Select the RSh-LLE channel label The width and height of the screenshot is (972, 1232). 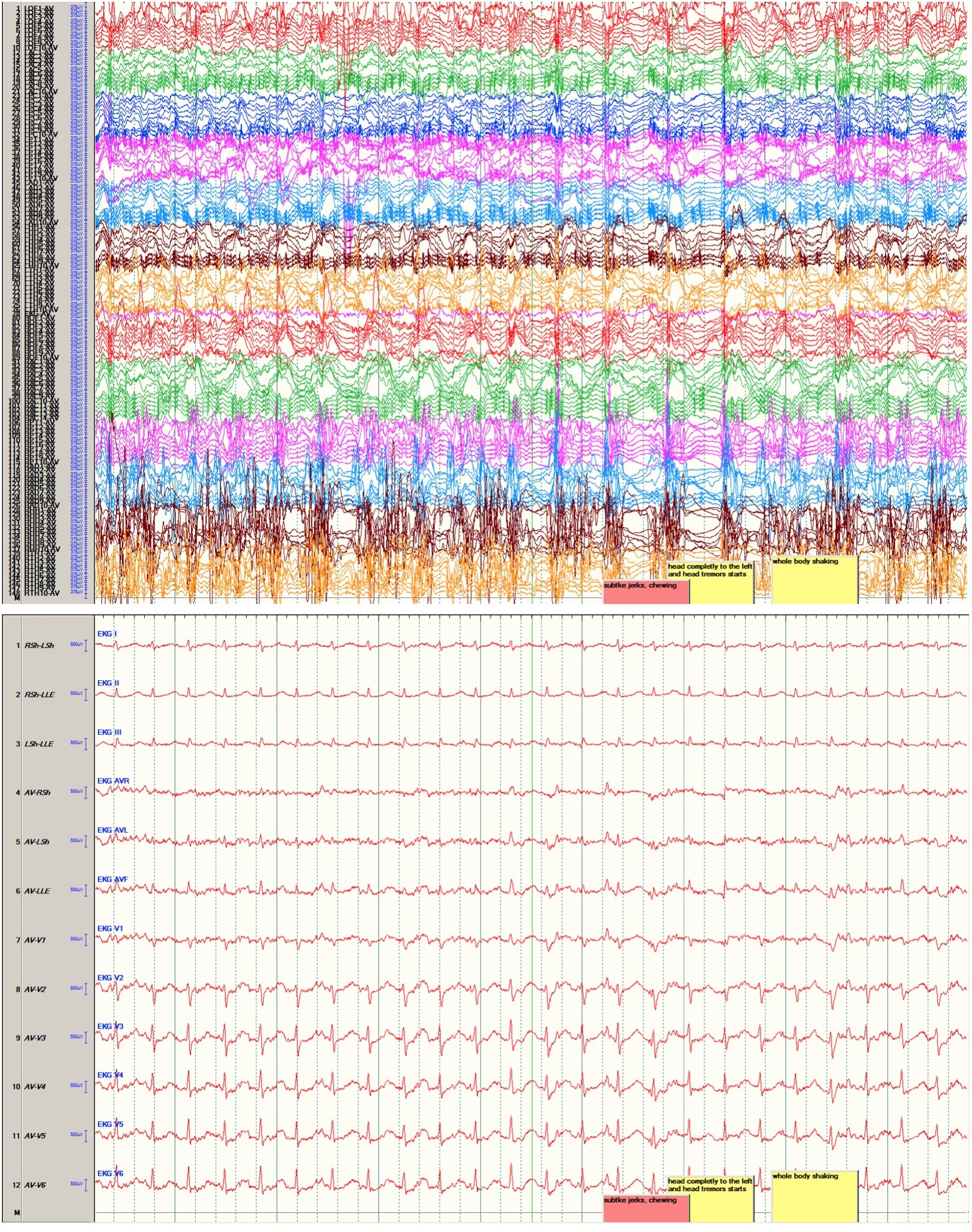[39, 695]
